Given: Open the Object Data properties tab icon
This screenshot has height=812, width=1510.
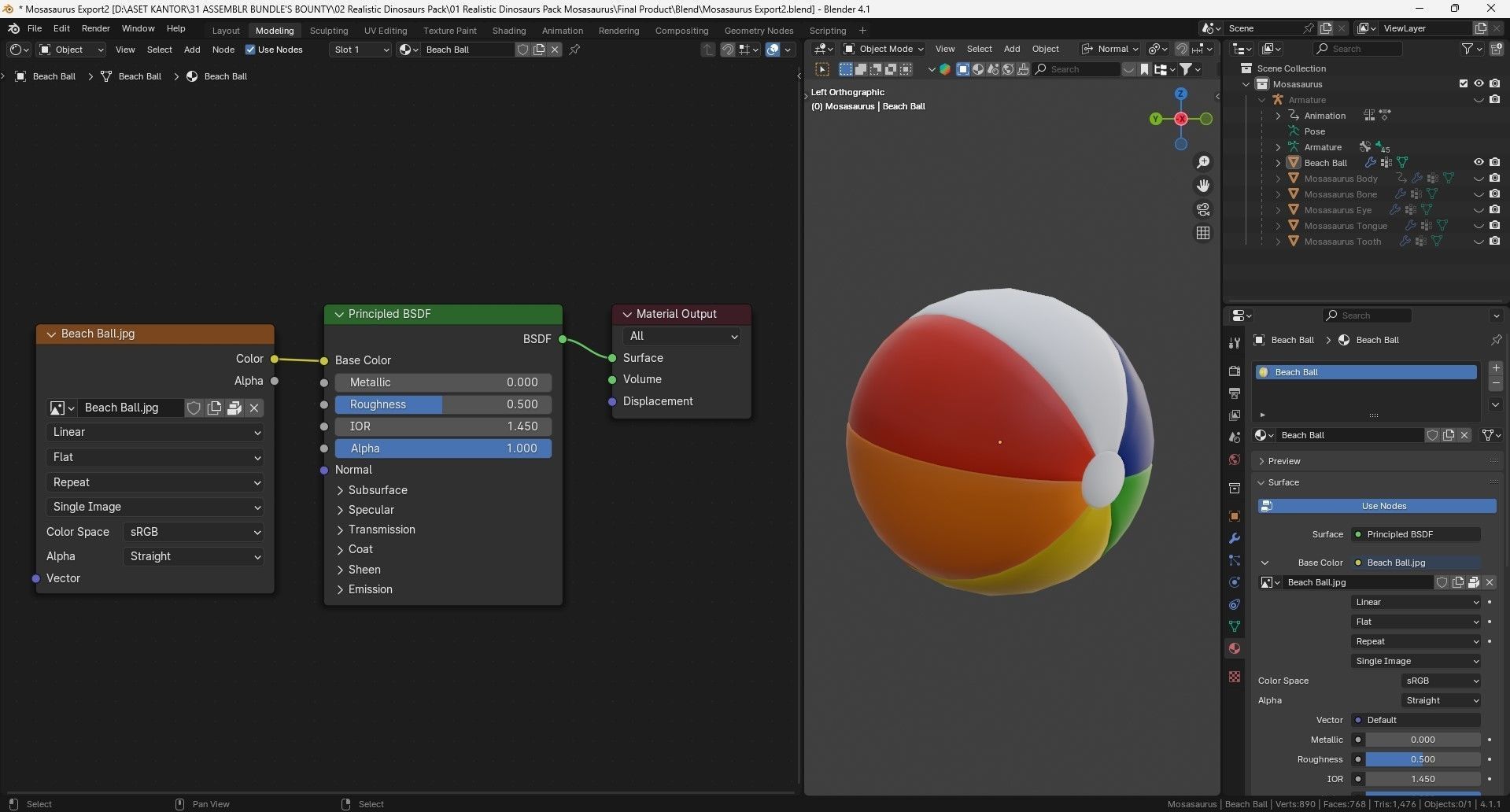Looking at the screenshot, I should [1235, 626].
